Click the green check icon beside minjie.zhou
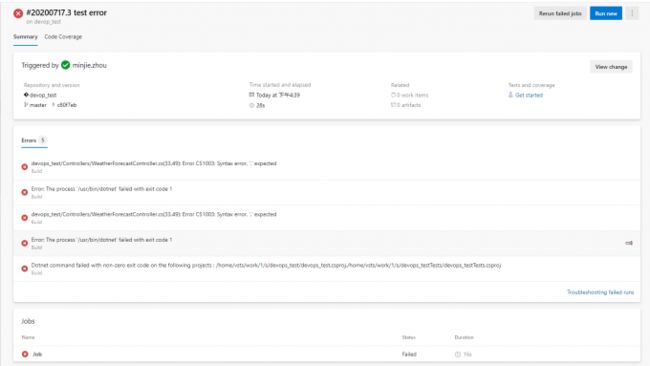 tap(65, 65)
